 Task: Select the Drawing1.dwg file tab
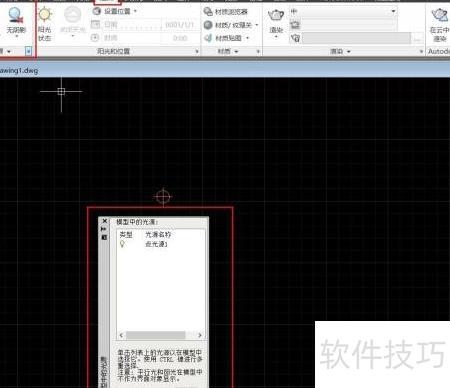coord(19,71)
